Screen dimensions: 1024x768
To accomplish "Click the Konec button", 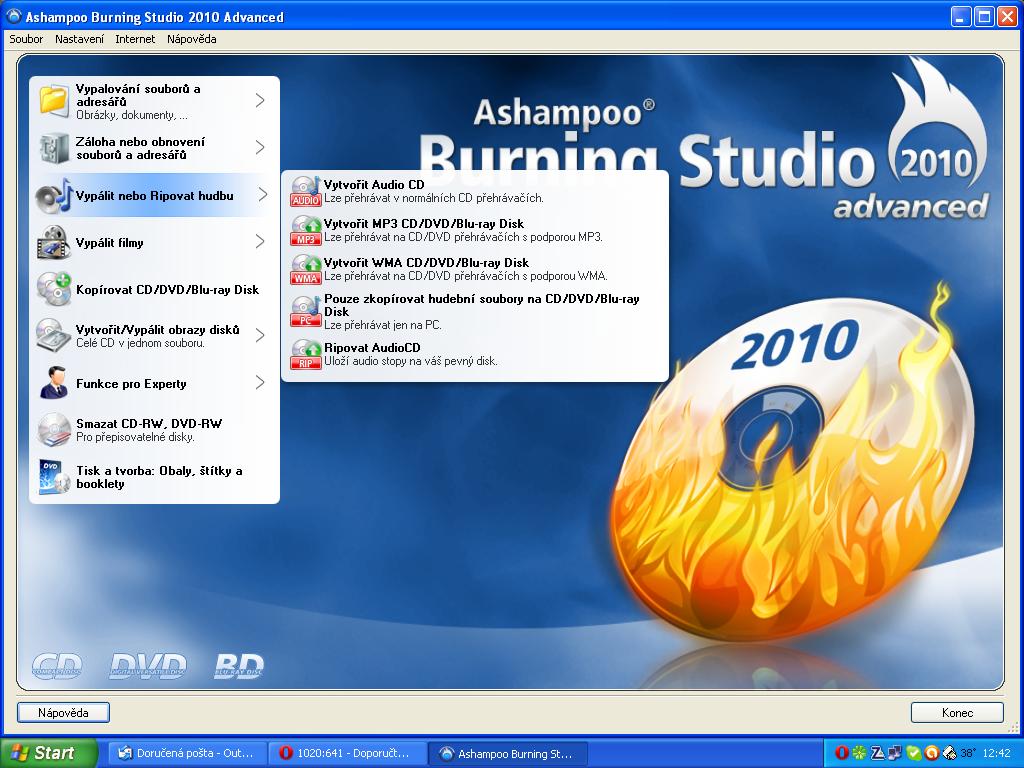I will coord(957,712).
